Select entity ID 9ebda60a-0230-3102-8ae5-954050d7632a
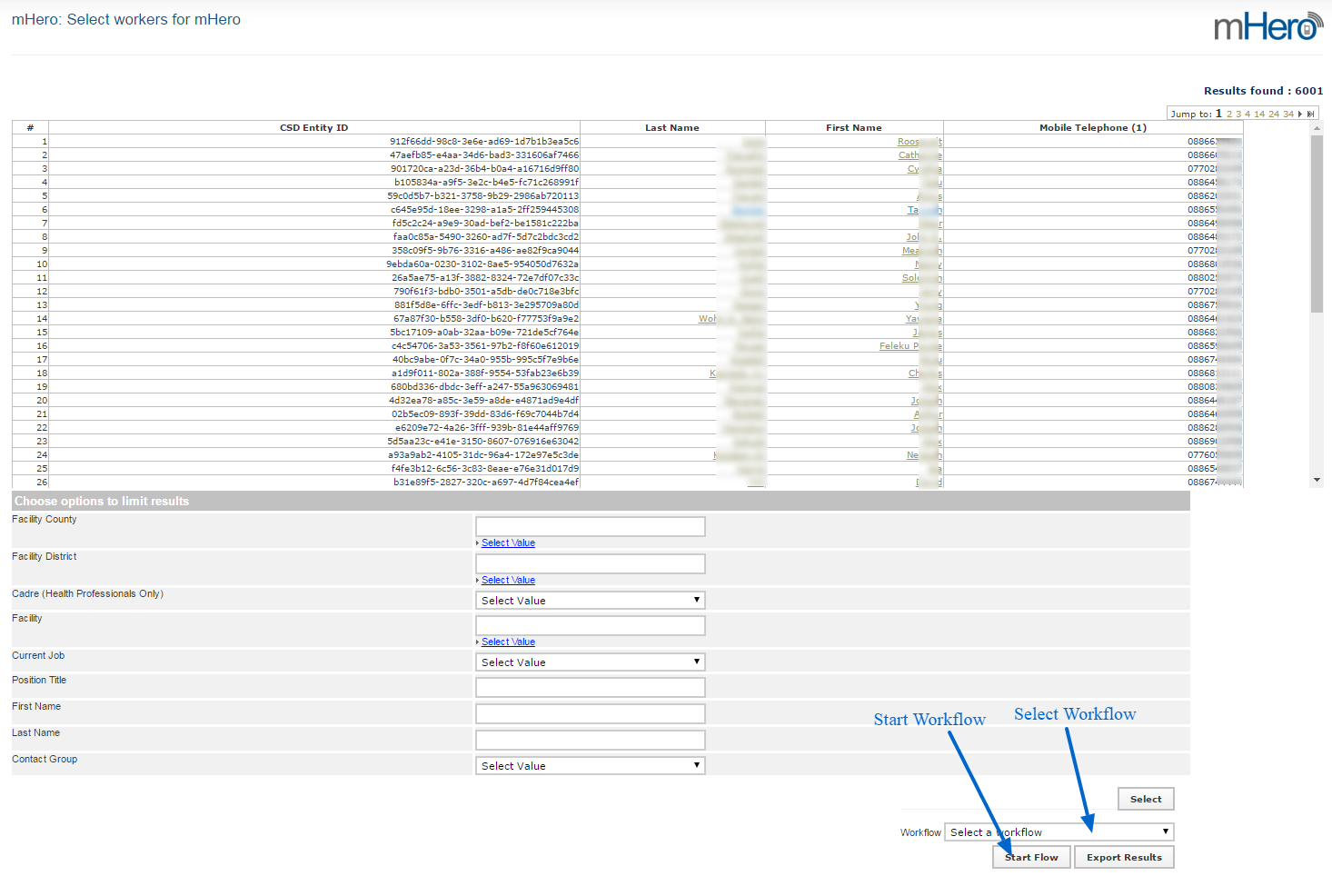The height and width of the screenshot is (896, 1332). point(482,264)
